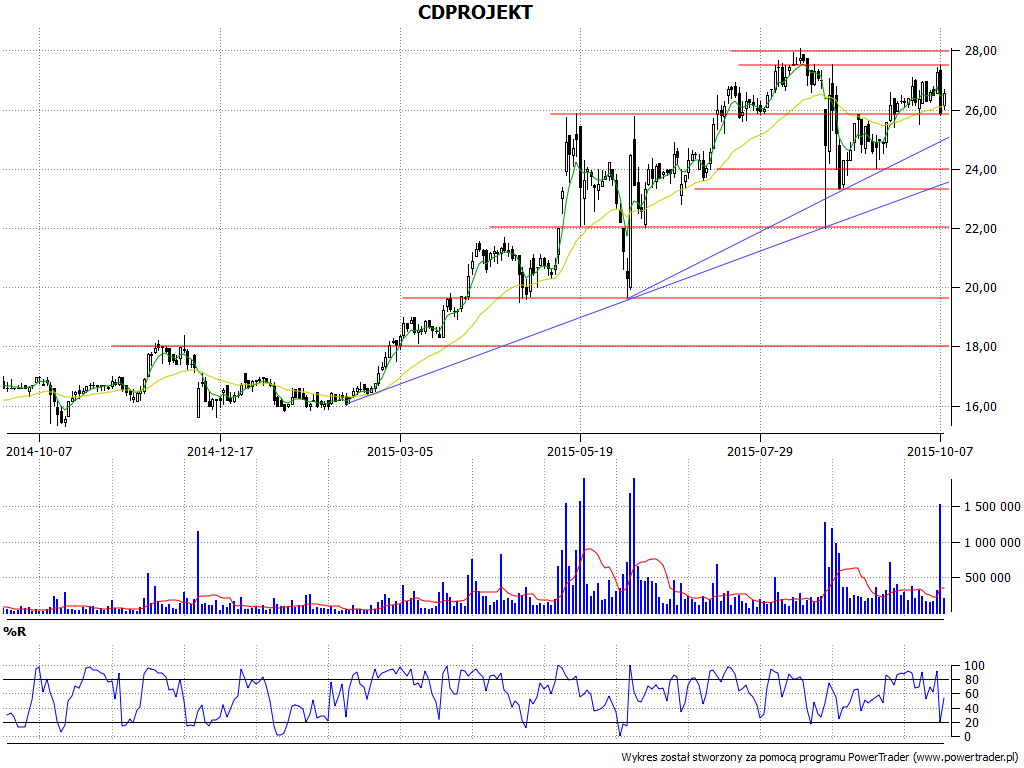Click the 24,00 price axis label
The width and height of the screenshot is (1024, 768).
pos(982,170)
